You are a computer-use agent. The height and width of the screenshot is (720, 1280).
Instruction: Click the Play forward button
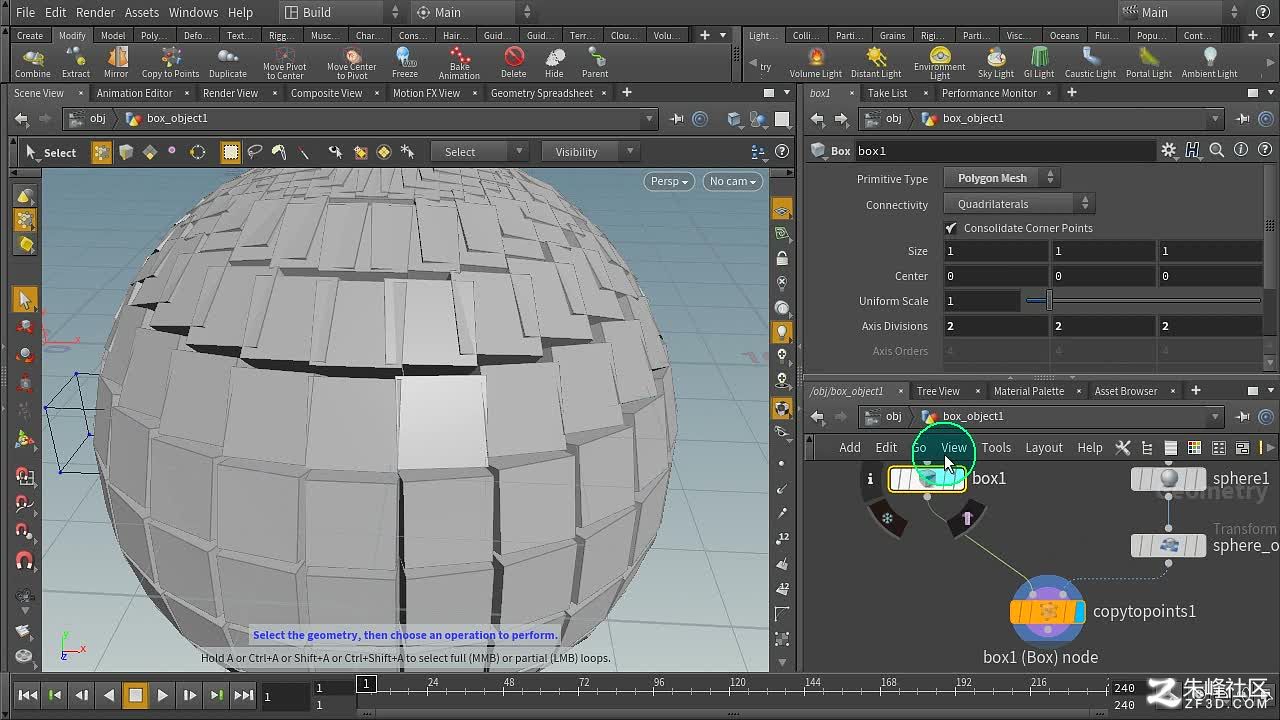(x=162, y=695)
